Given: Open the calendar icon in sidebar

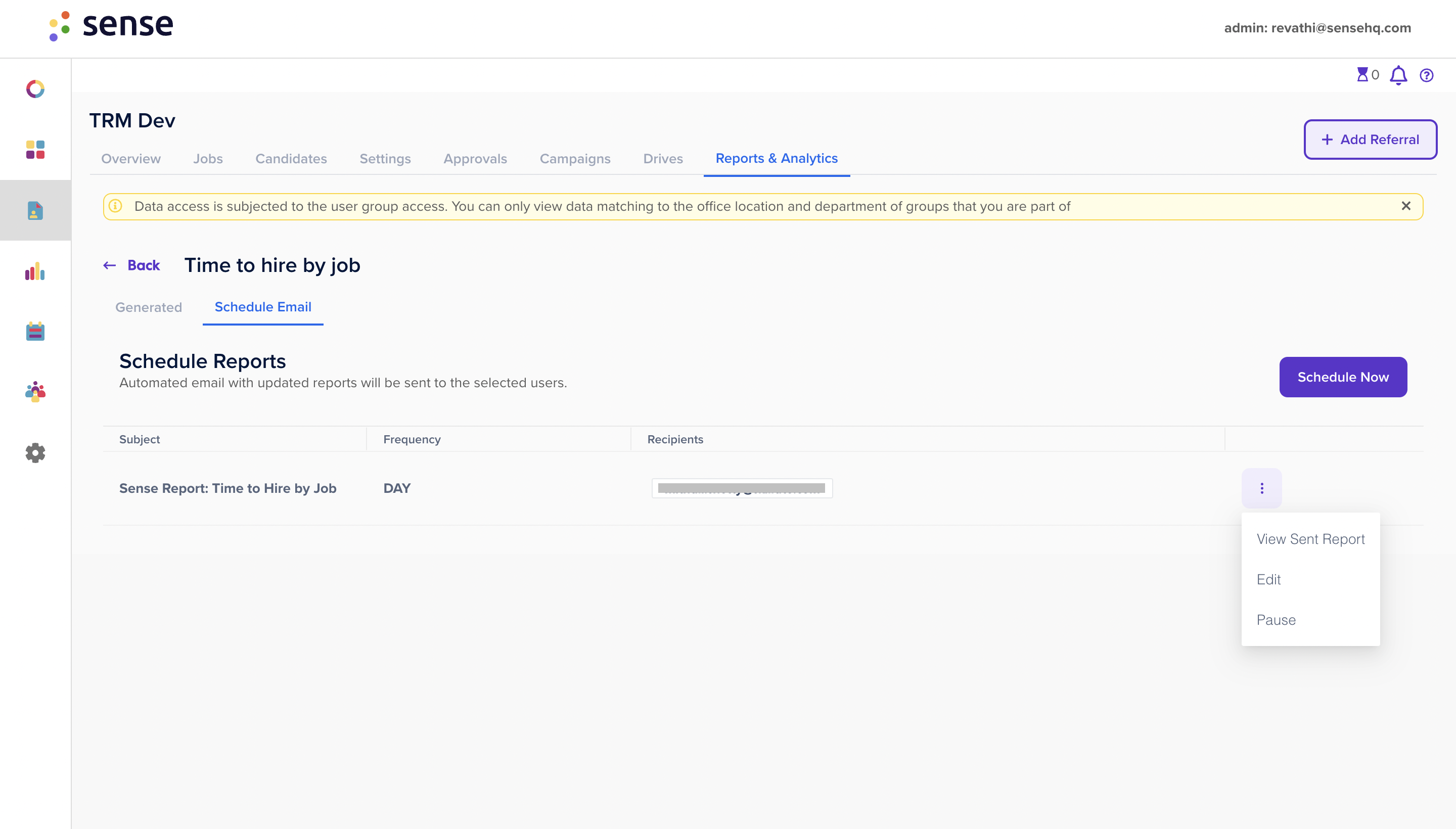Looking at the screenshot, I should point(35,332).
